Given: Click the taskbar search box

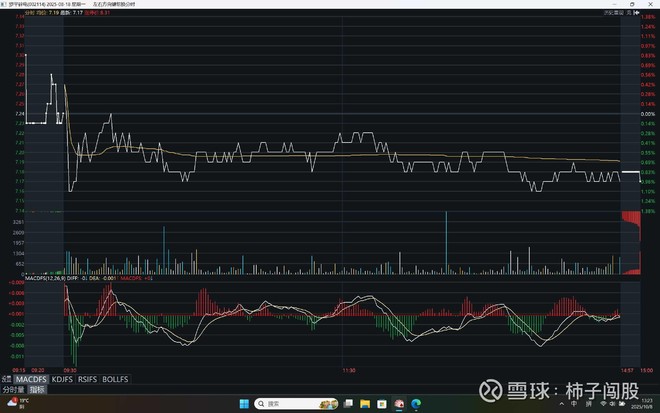Looking at the screenshot, I should [x=296, y=404].
